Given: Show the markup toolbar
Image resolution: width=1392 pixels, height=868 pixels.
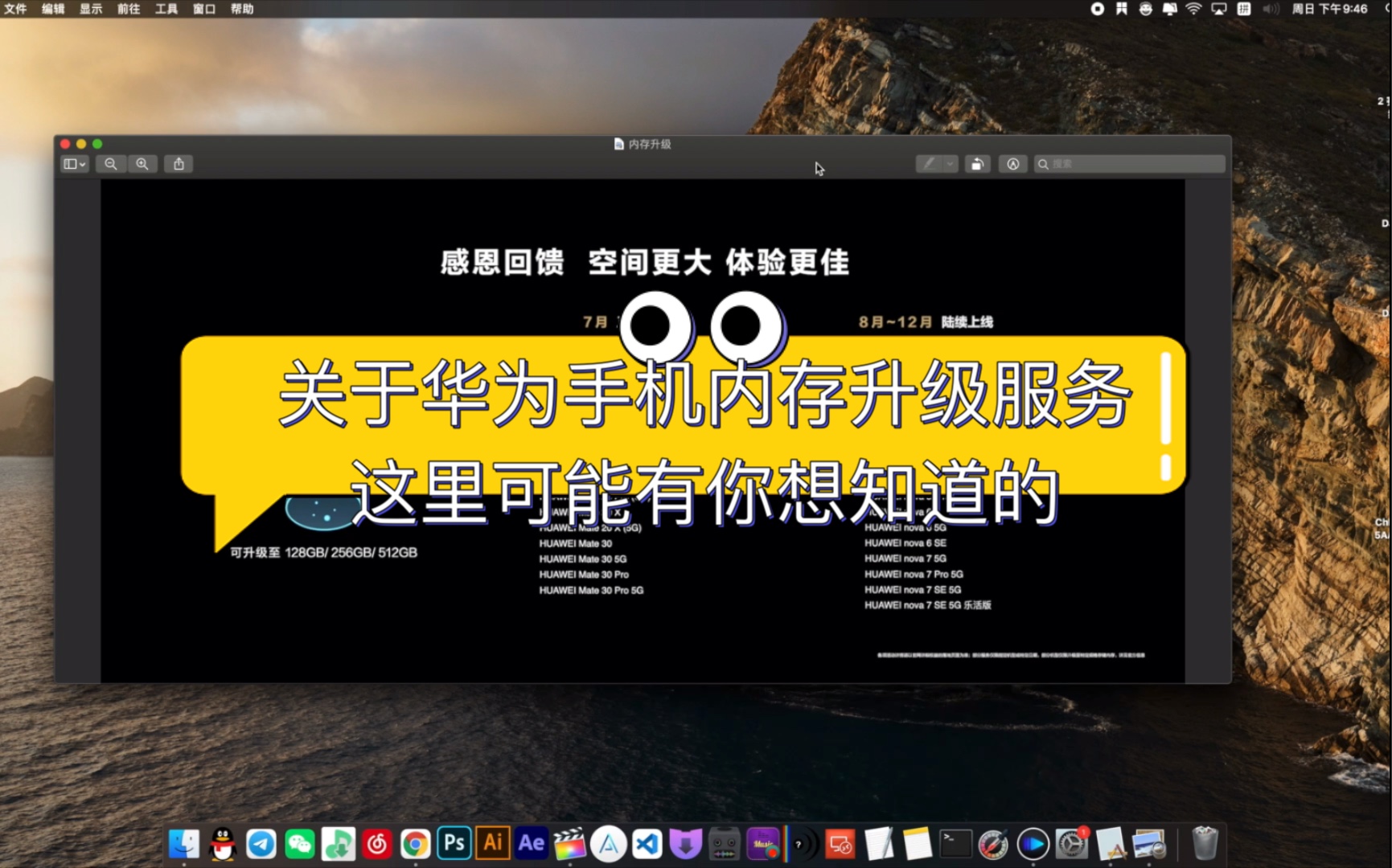Looking at the screenshot, I should 1013,164.
